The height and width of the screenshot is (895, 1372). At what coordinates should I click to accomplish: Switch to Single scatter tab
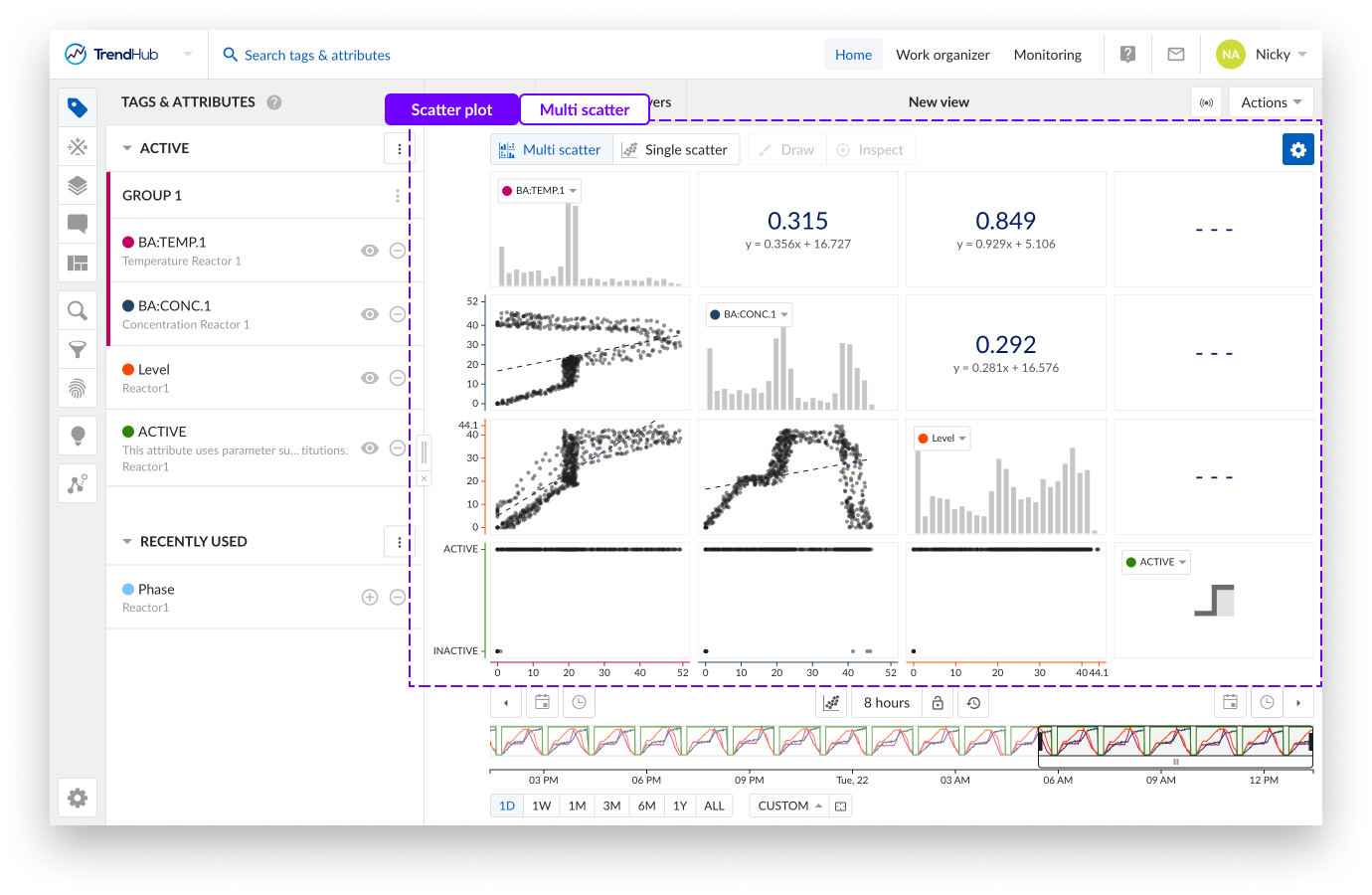click(x=675, y=150)
